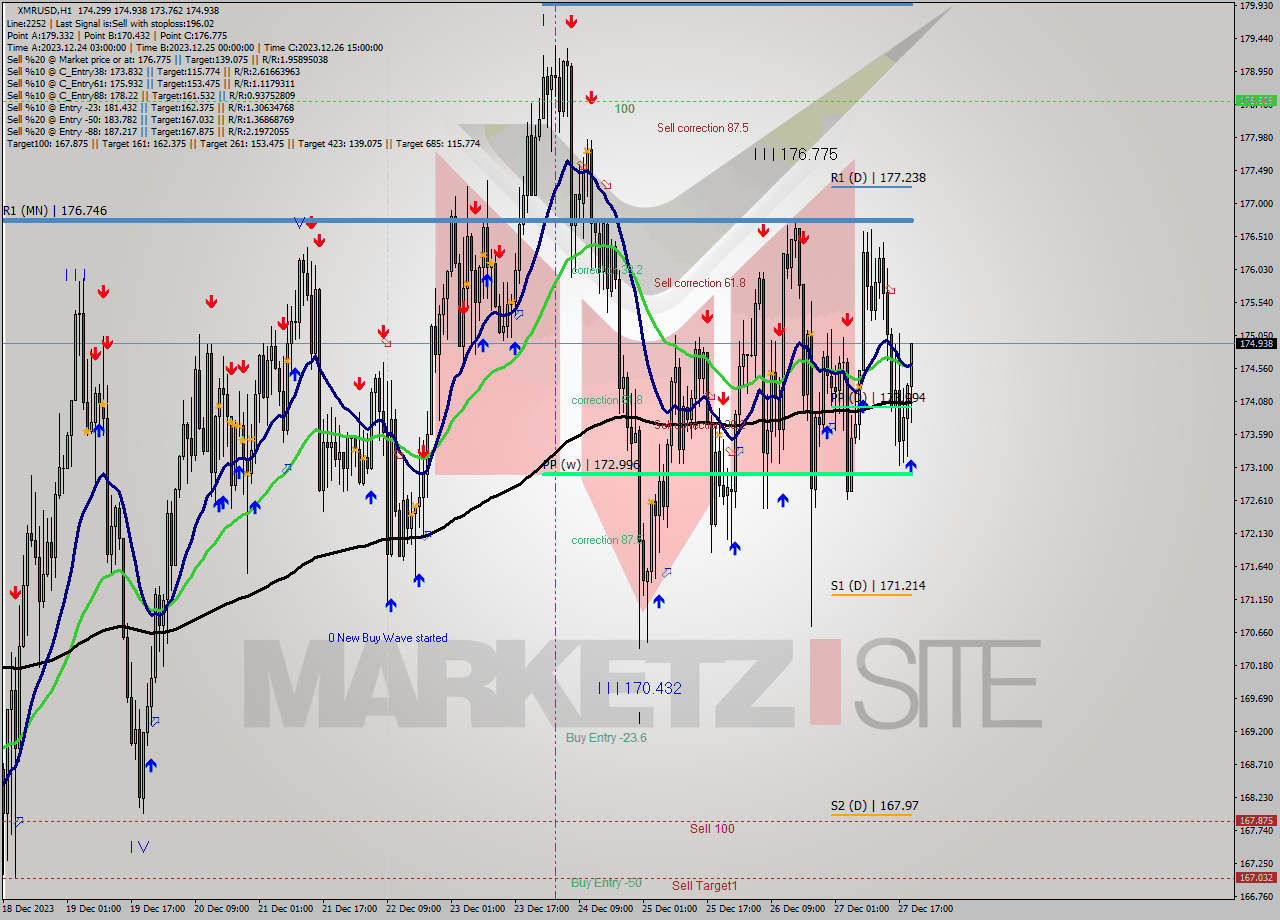Click the '25 Dec 01:00' time axis label

[668, 909]
